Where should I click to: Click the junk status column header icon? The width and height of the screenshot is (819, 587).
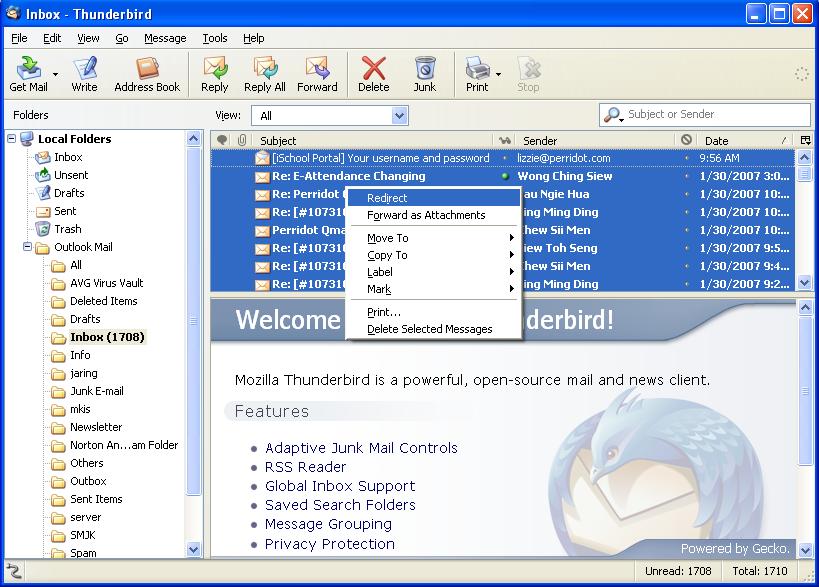click(x=686, y=139)
